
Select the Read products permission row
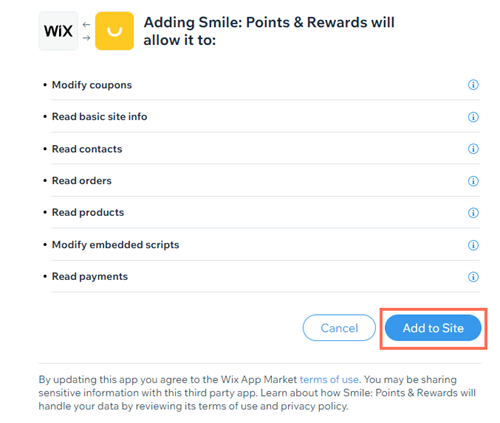[262, 213]
